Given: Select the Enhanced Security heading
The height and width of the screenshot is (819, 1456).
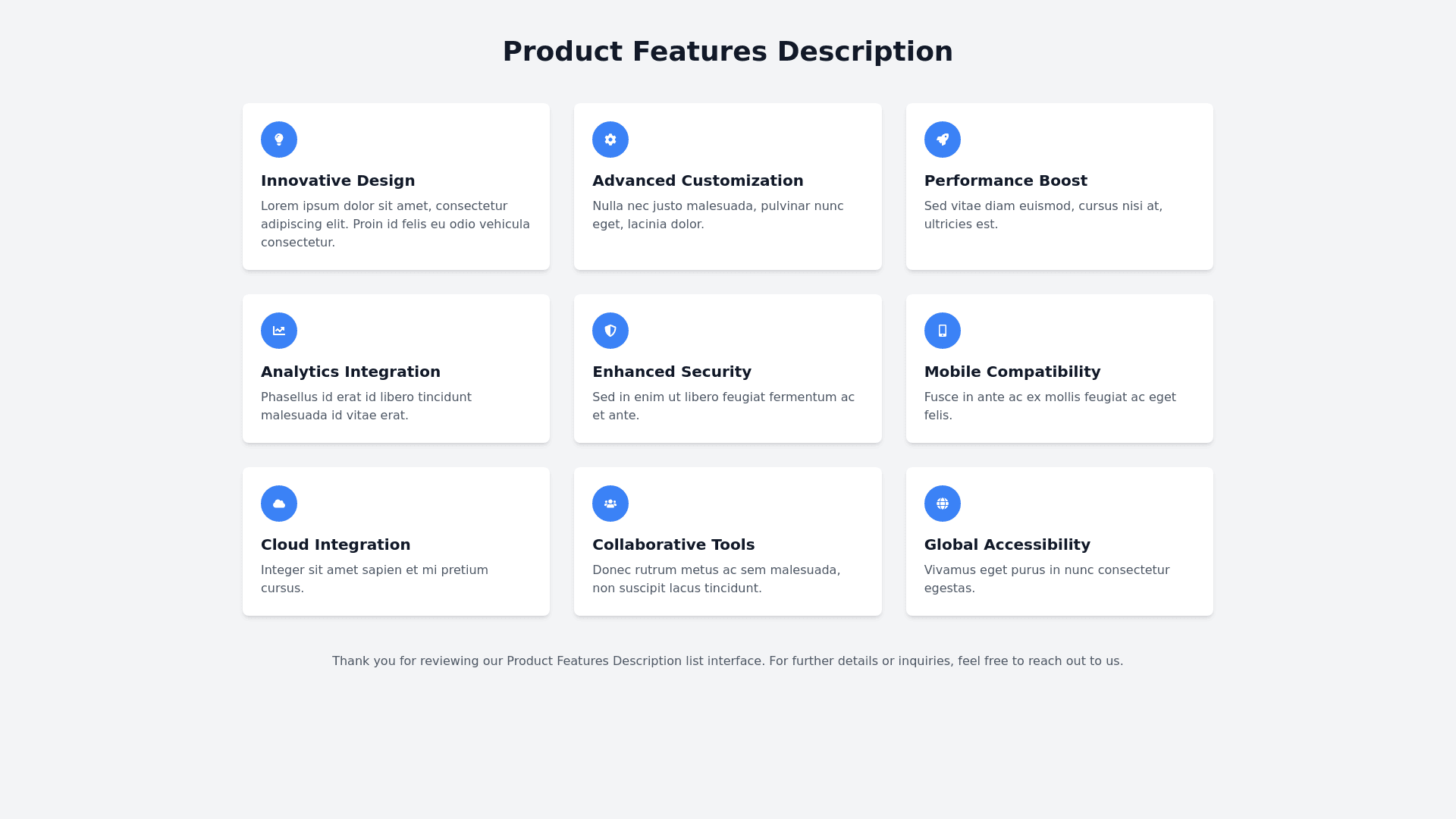Looking at the screenshot, I should pos(672,372).
